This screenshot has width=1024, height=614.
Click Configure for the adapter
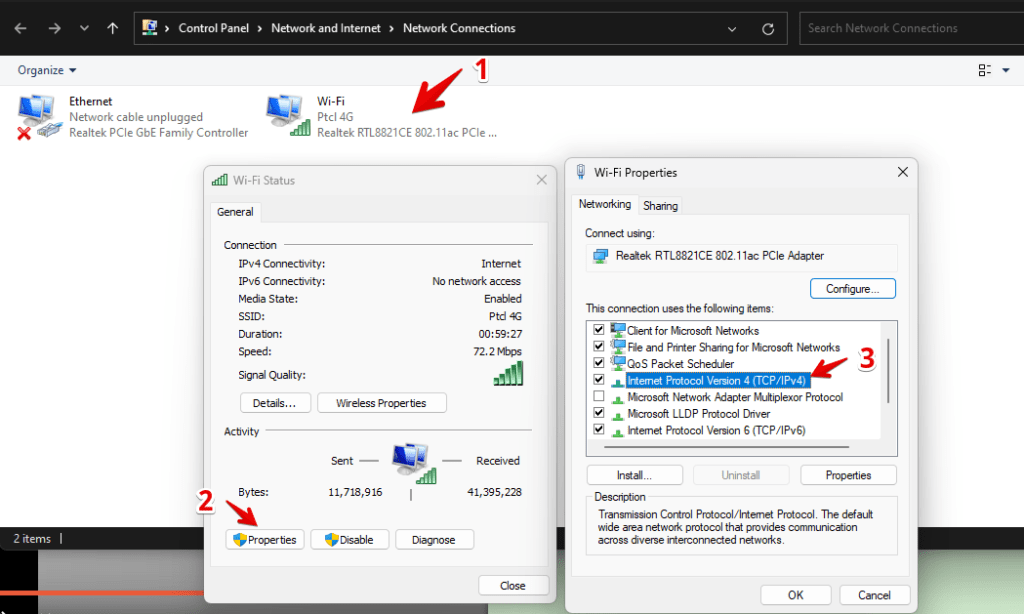[x=852, y=289]
